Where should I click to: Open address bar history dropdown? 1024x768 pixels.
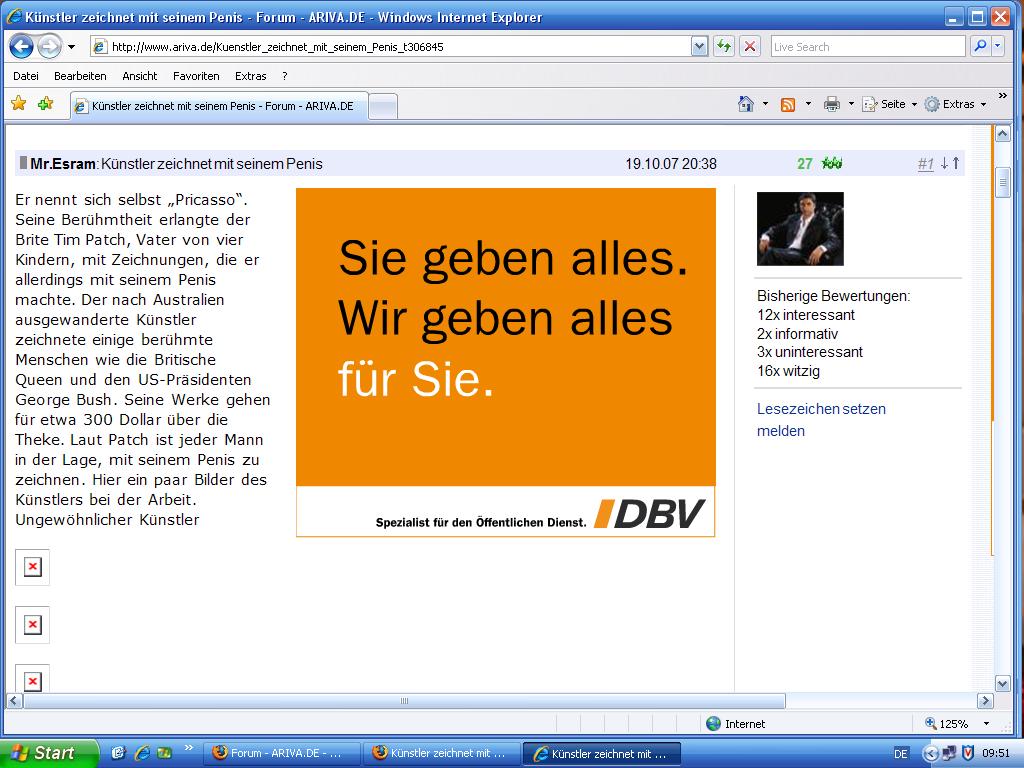pos(700,46)
